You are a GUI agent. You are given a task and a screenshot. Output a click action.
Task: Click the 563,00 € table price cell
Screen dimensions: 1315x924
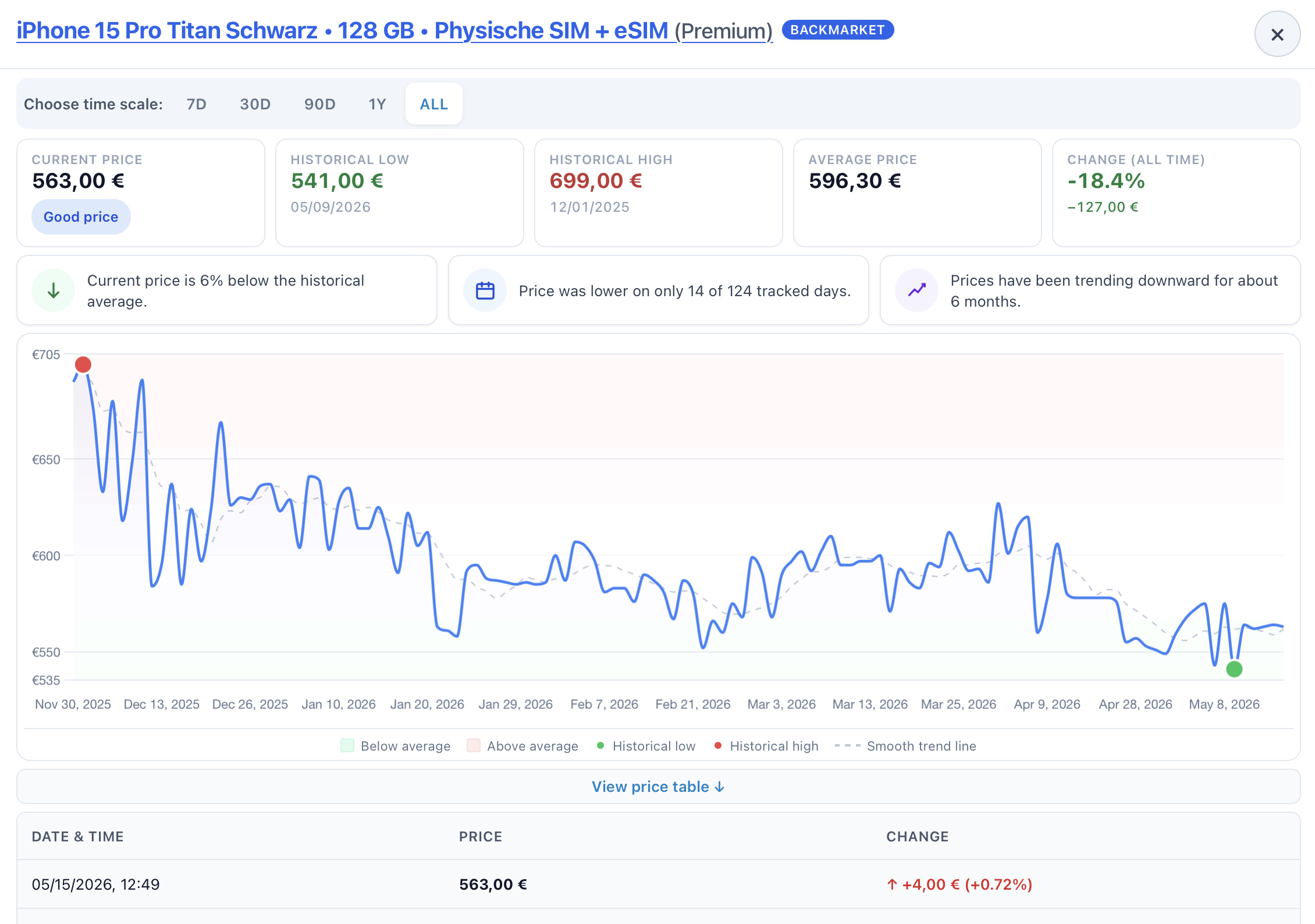[493, 884]
